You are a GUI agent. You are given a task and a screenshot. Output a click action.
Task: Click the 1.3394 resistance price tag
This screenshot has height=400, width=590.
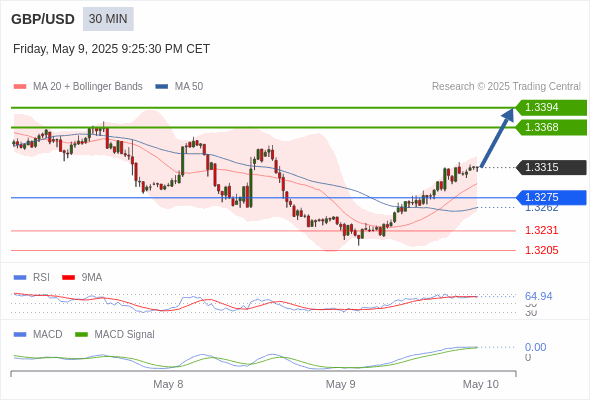click(x=551, y=108)
